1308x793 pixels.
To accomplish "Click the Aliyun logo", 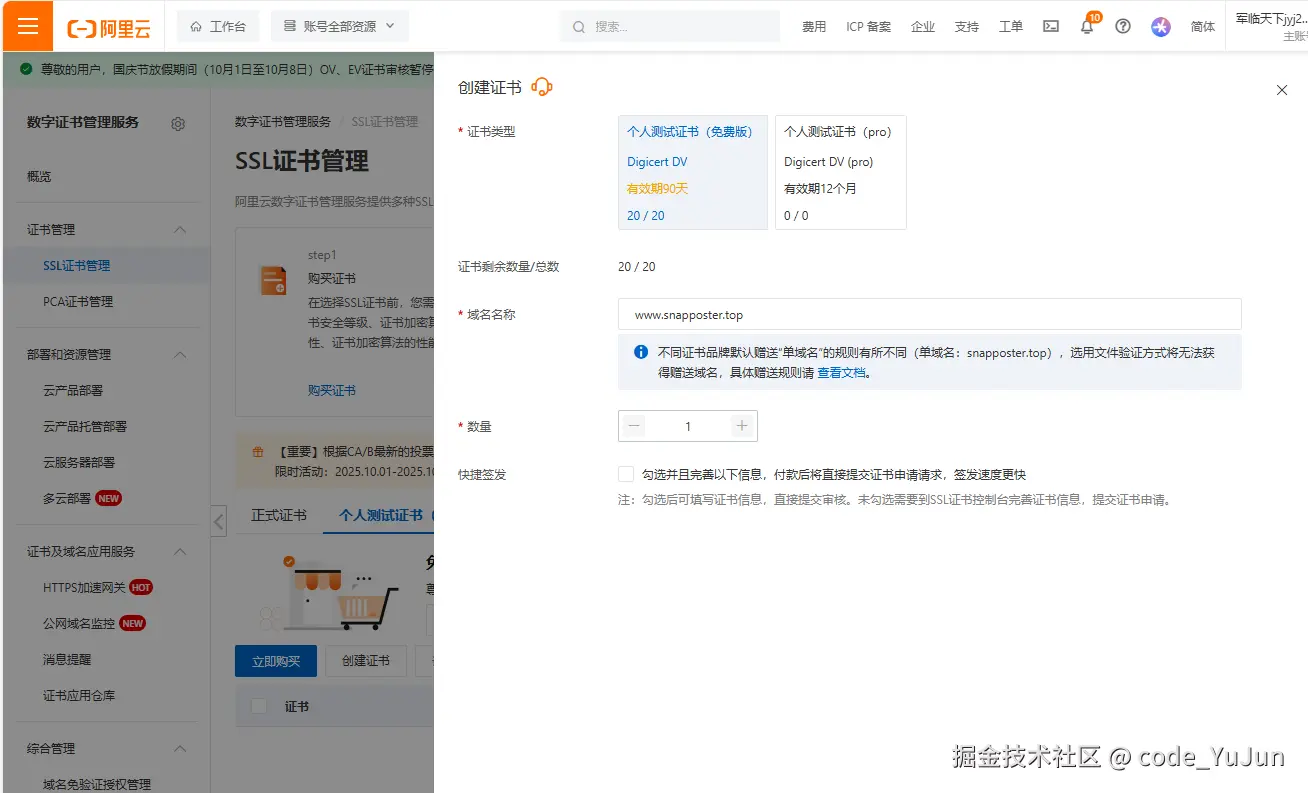I will click(109, 27).
